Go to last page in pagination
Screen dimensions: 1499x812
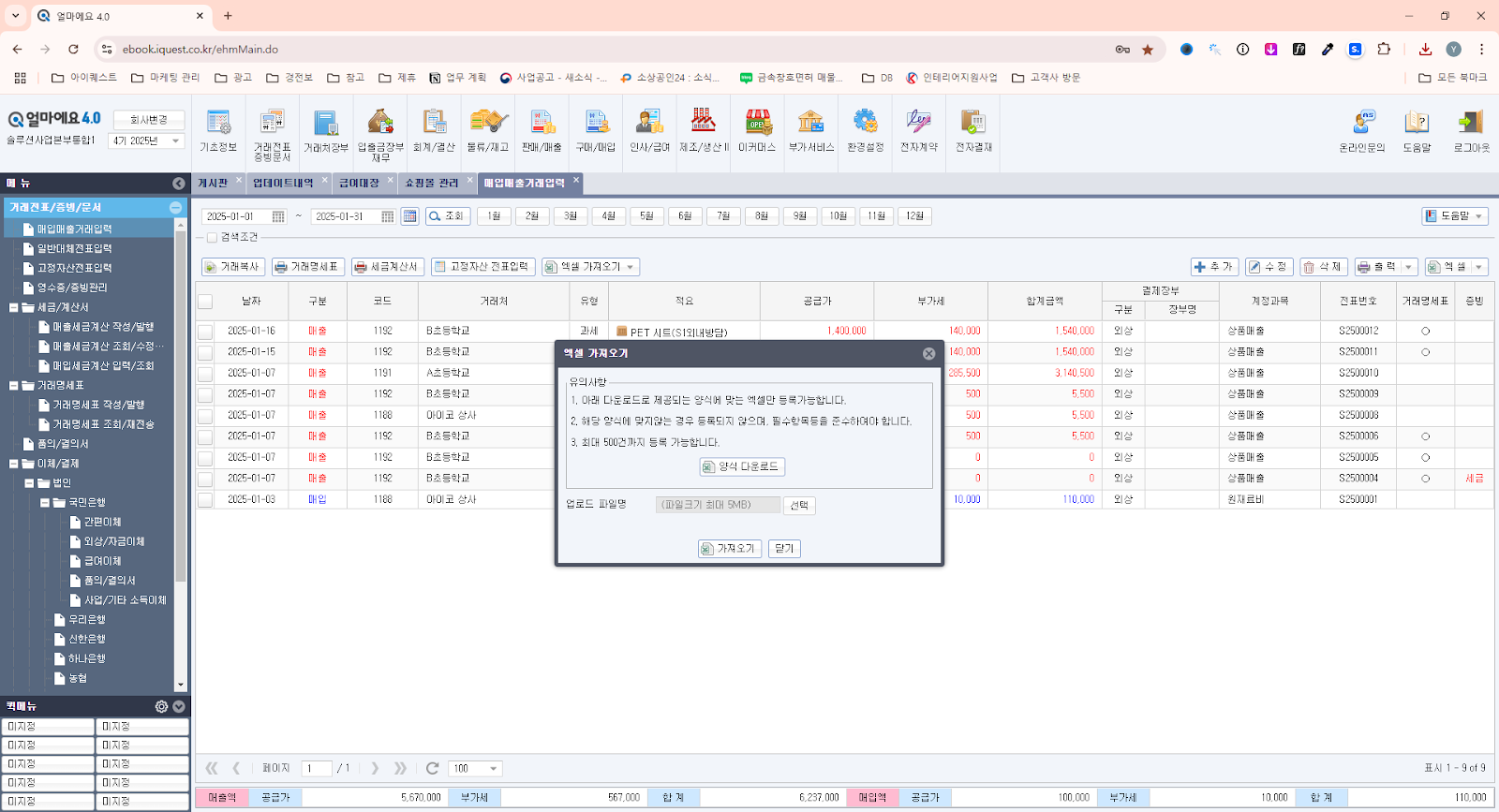(400, 768)
